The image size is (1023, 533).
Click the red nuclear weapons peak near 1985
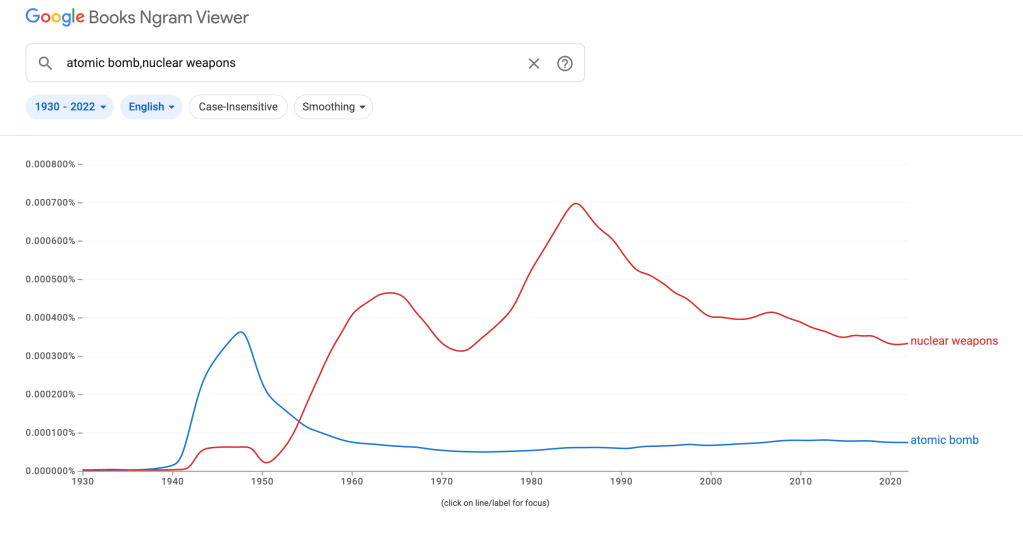(576, 204)
